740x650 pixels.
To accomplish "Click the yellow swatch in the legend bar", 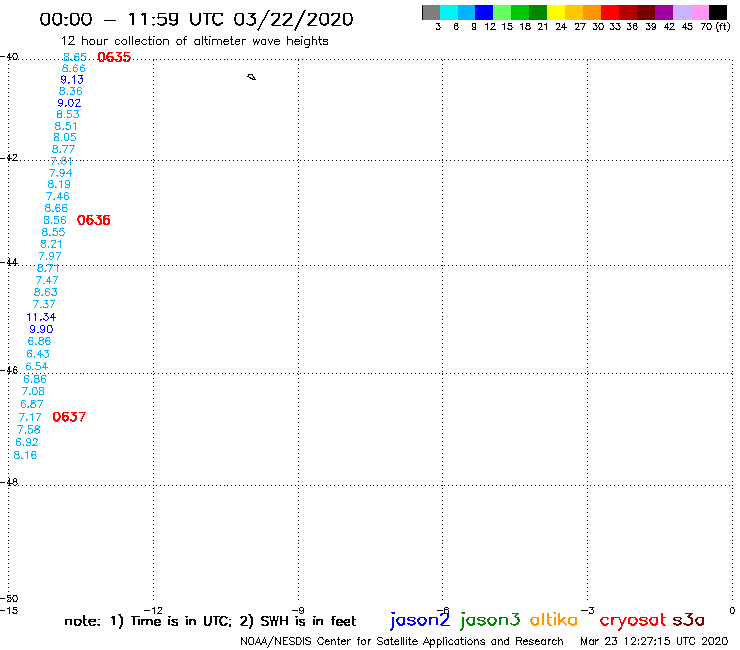I will (x=556, y=12).
